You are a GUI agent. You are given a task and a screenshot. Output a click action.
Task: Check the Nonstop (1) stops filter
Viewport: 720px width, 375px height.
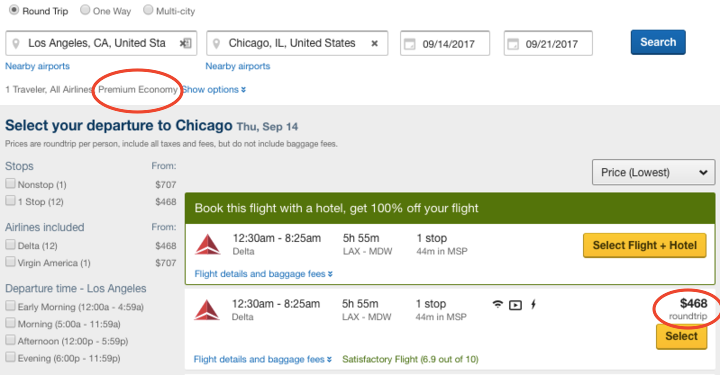click(10, 184)
